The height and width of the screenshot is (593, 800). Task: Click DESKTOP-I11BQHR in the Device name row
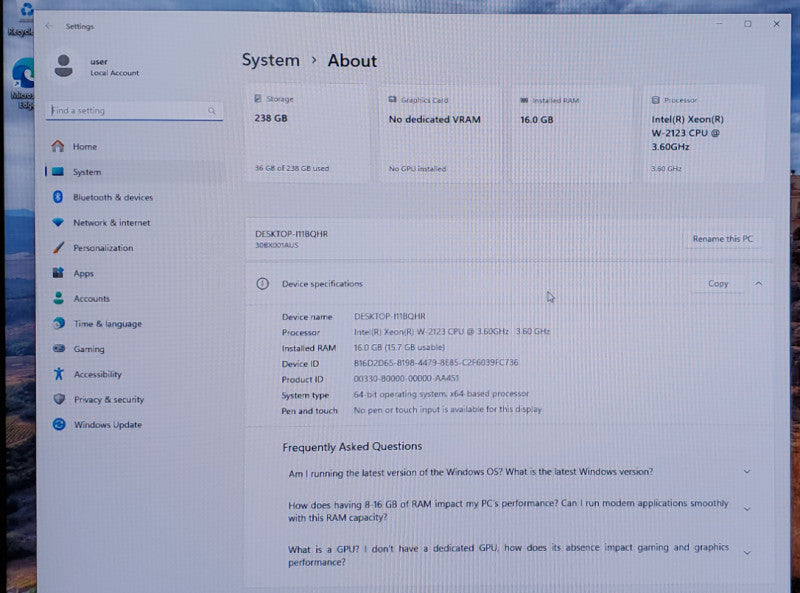[390, 316]
